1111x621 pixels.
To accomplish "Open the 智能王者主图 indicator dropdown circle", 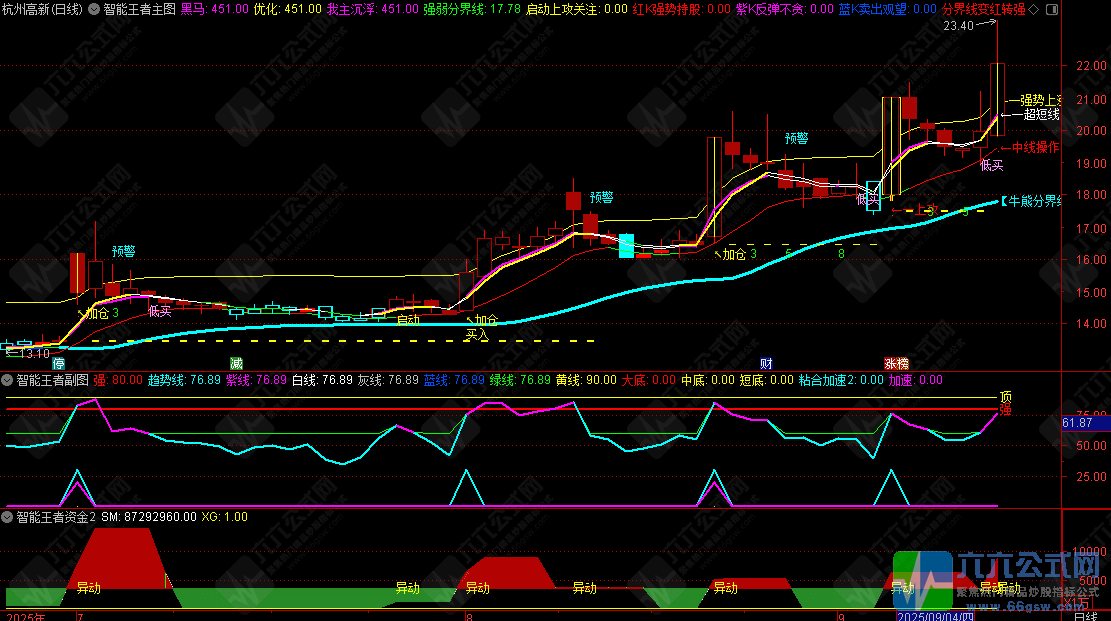I will 94,9.
